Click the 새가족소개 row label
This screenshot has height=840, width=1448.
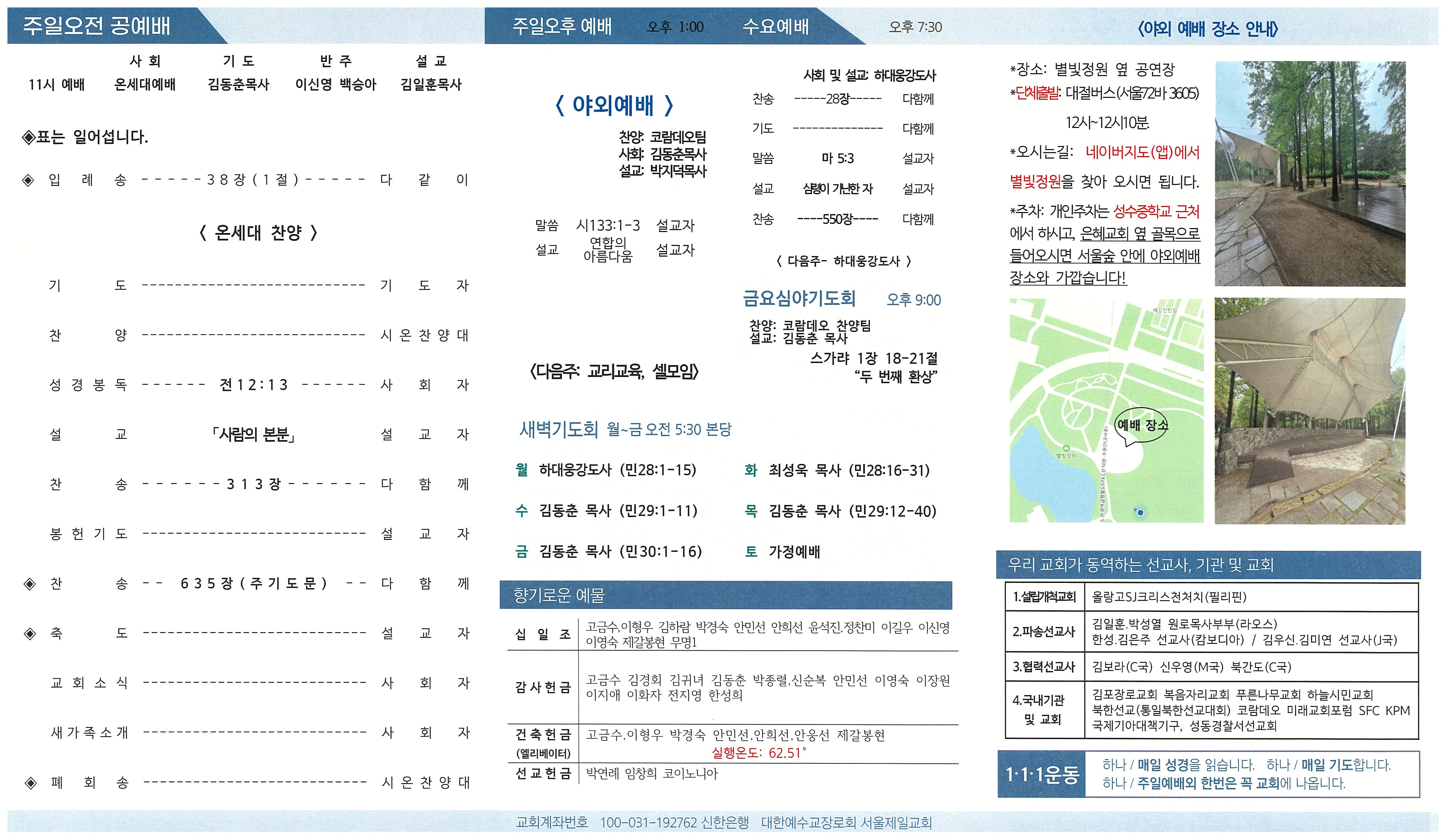pyautogui.click(x=89, y=733)
